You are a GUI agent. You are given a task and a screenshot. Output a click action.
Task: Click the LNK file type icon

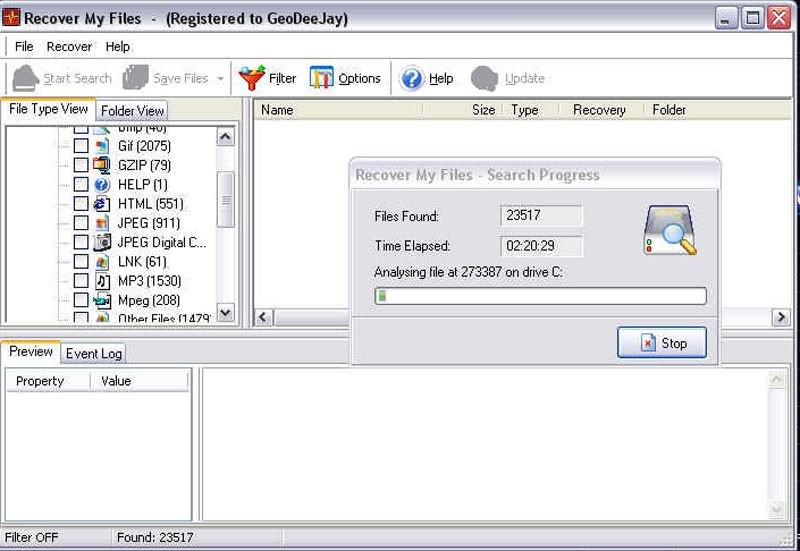(102, 262)
